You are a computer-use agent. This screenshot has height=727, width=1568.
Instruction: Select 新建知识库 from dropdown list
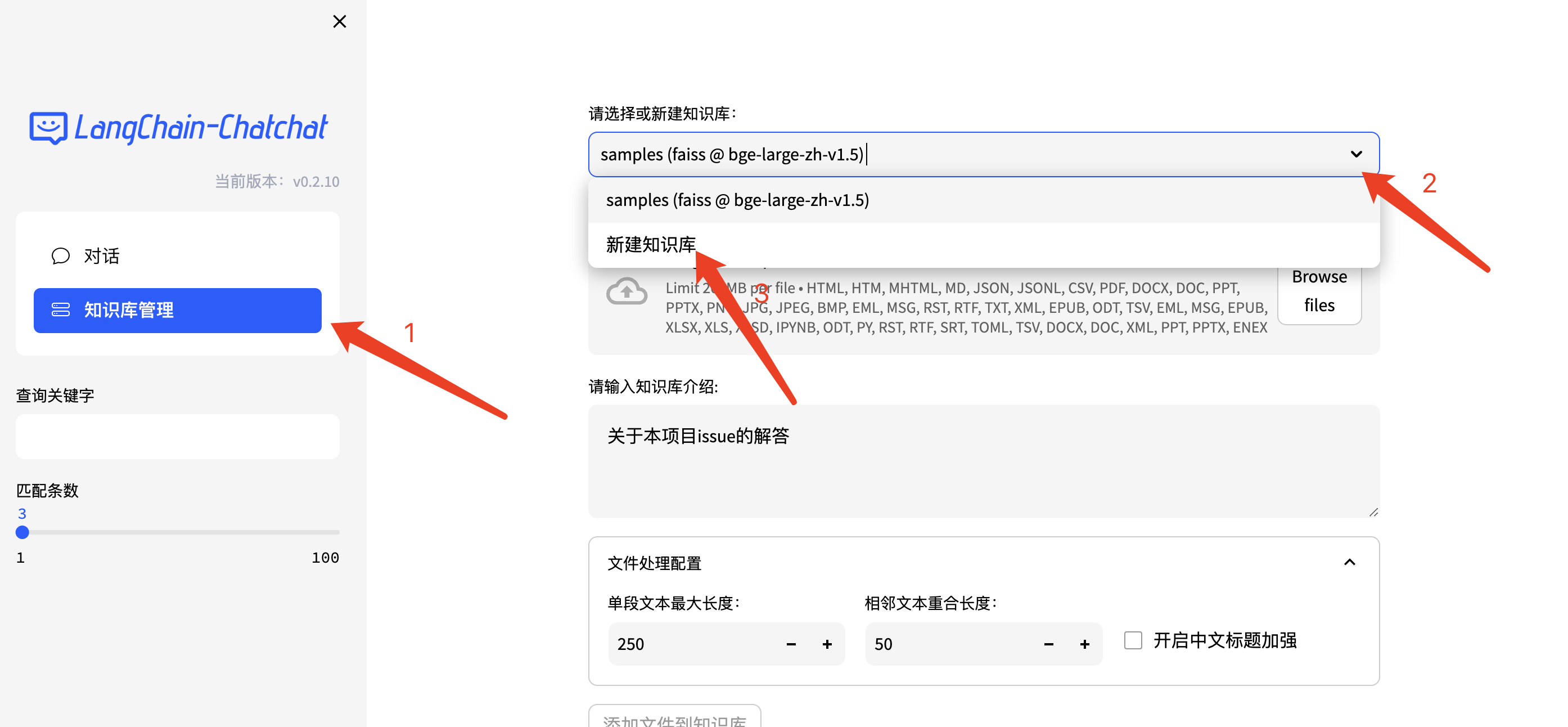pos(651,245)
